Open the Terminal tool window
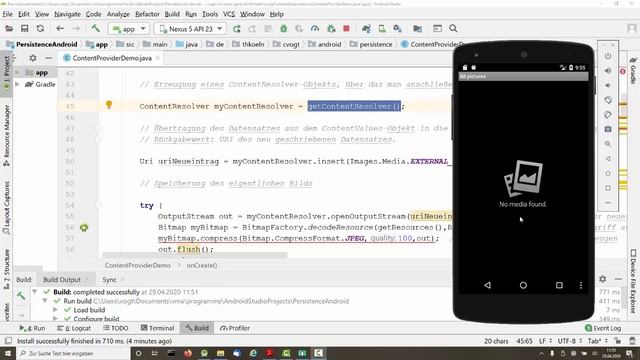The height and width of the screenshot is (360, 640). pos(158,328)
